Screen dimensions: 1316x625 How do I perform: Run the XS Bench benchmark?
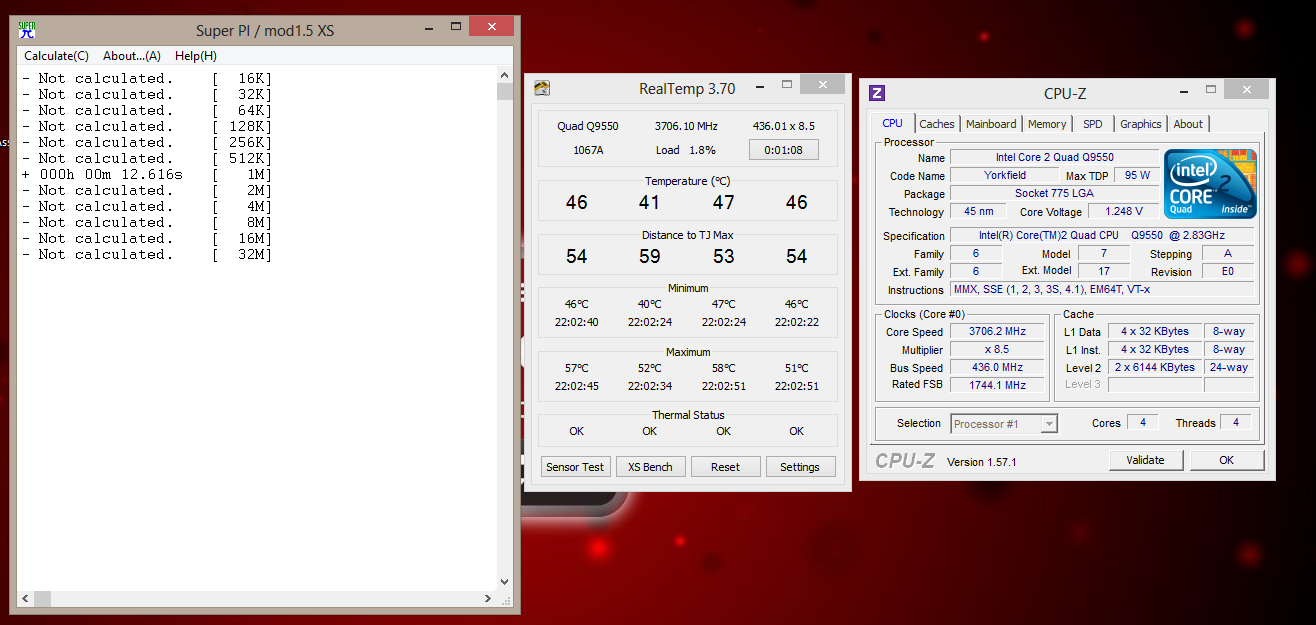click(650, 467)
